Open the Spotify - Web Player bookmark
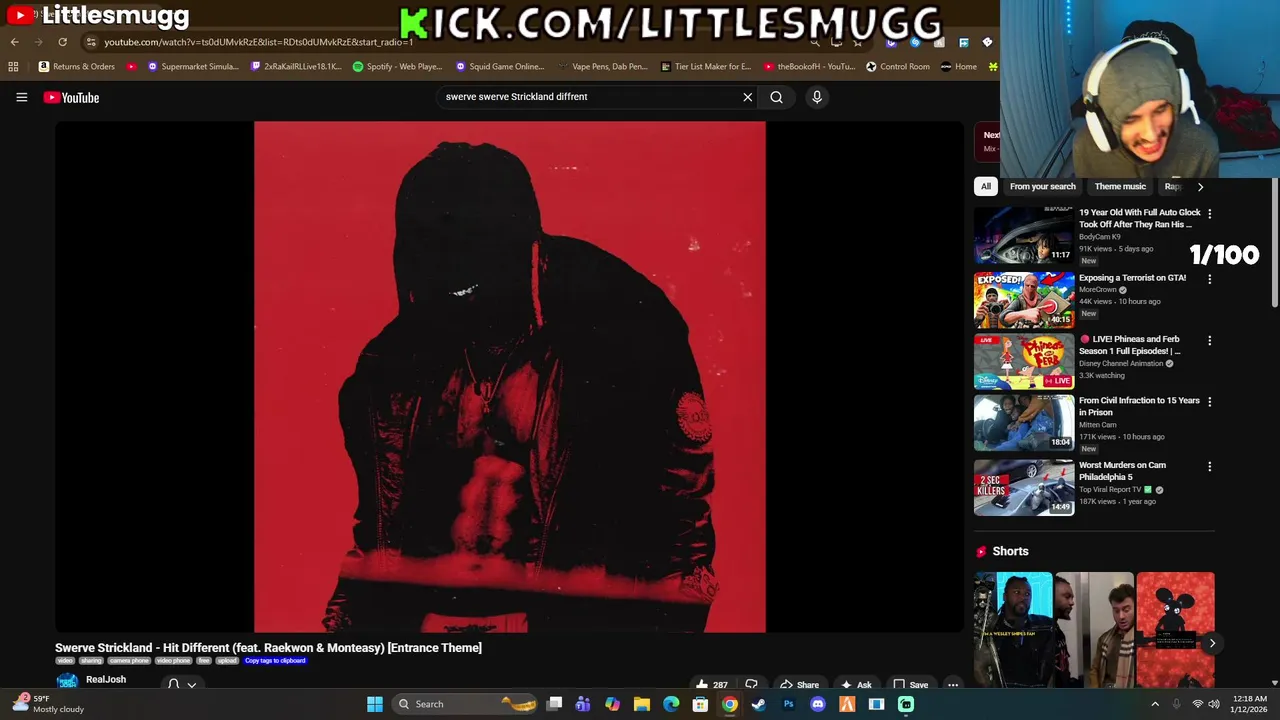Image resolution: width=1280 pixels, height=720 pixels. click(x=397, y=67)
